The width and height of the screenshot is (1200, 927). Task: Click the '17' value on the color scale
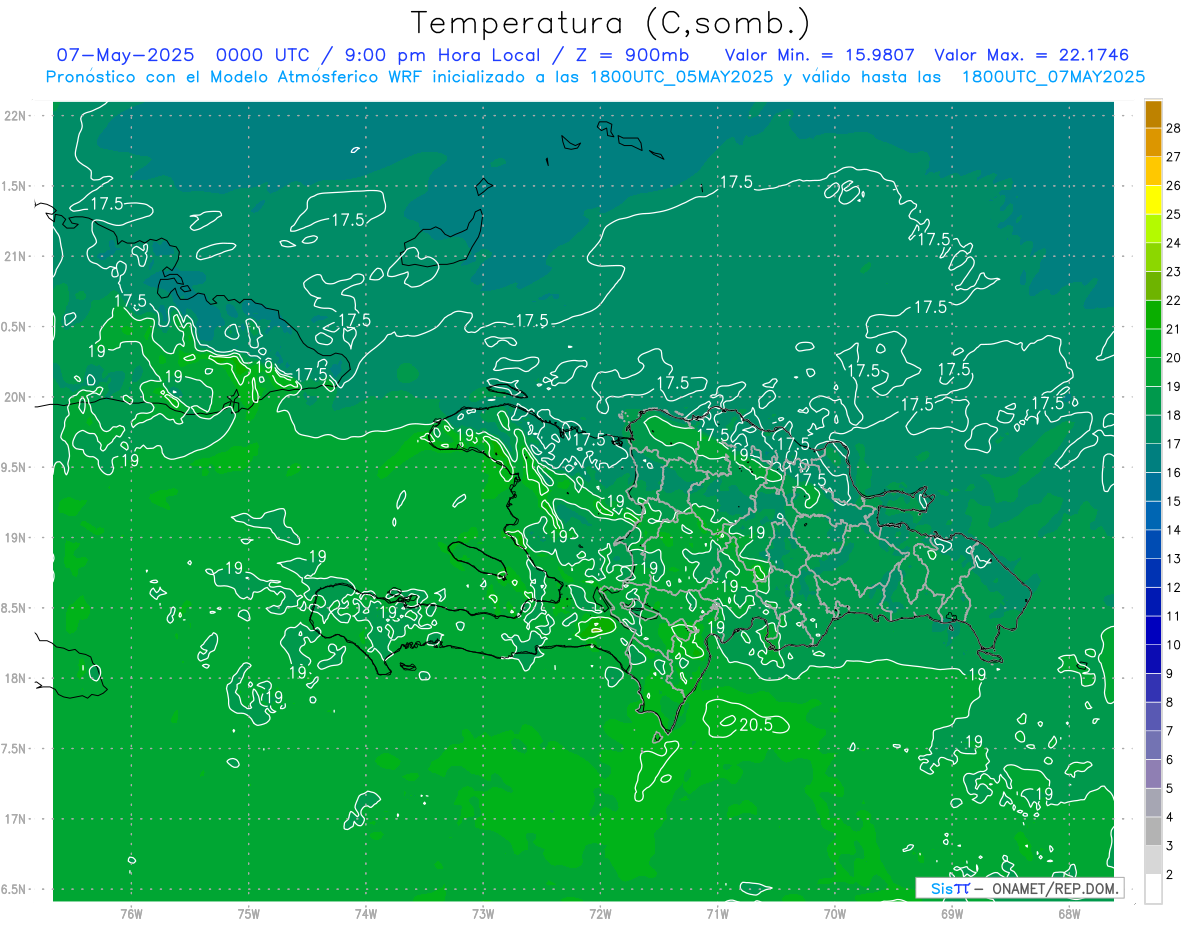click(1173, 444)
